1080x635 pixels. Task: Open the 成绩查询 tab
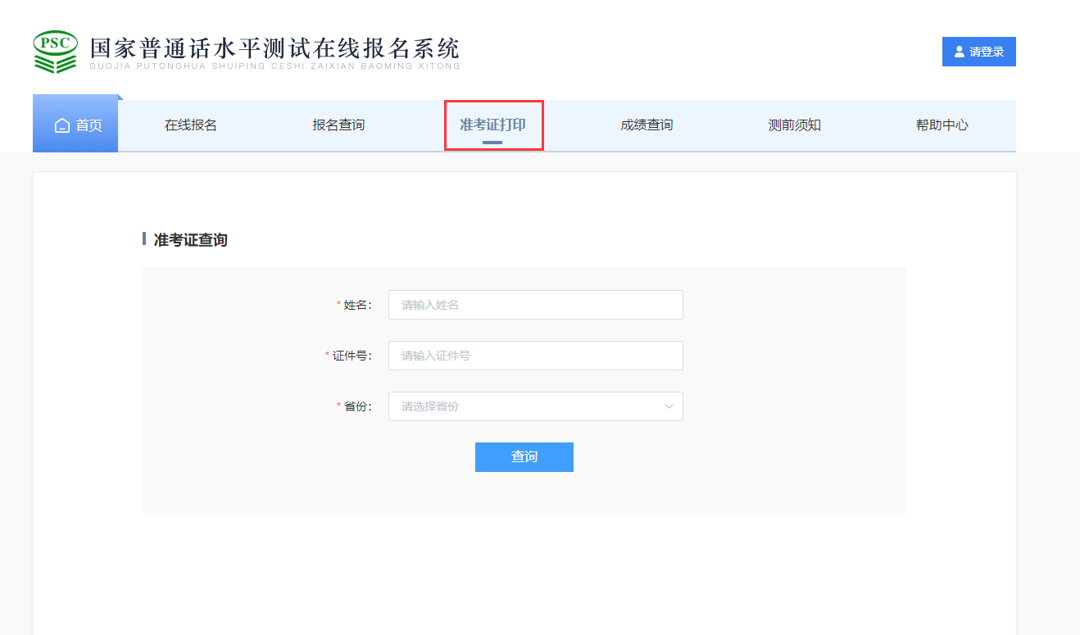coord(646,125)
